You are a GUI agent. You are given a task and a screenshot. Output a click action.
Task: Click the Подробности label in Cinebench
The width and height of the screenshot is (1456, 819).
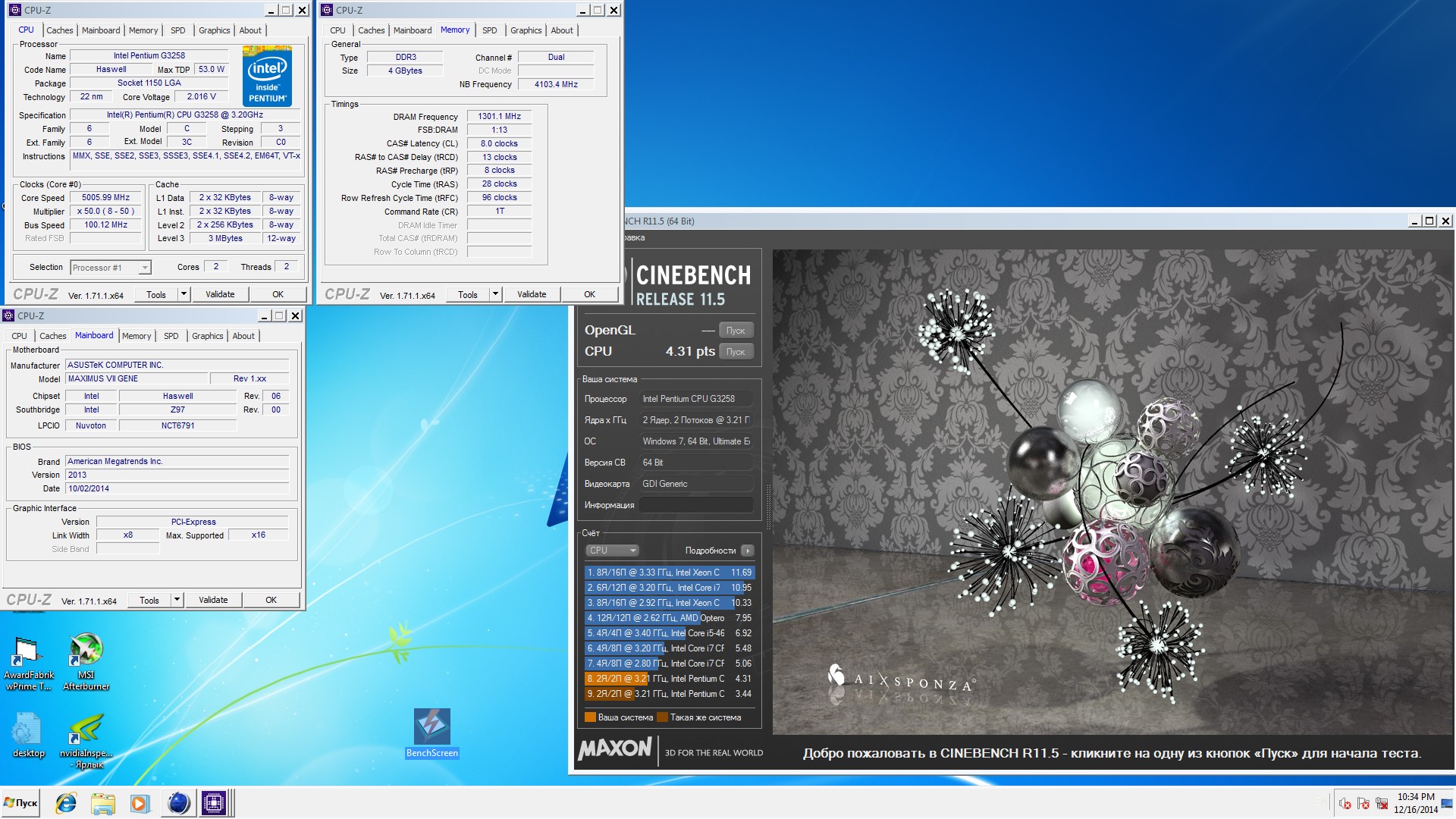tap(710, 551)
